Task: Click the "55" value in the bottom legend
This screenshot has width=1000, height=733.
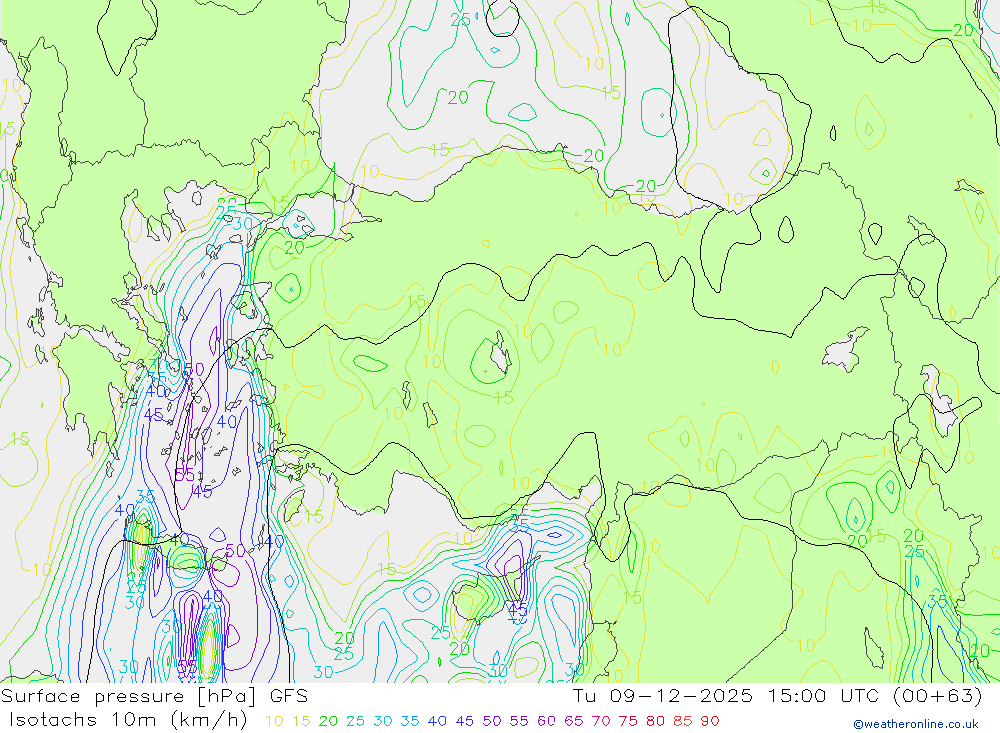Action: (x=519, y=722)
